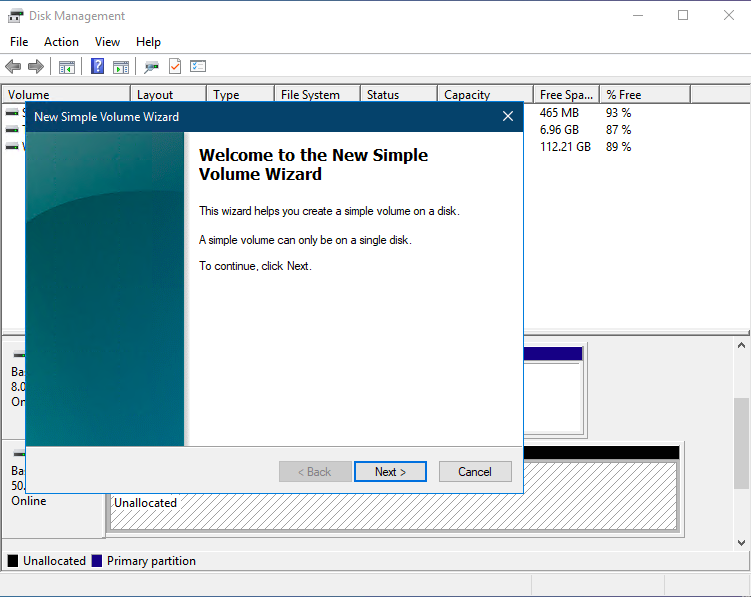
Task: Maximize the Disk Management window
Action: pyautogui.click(x=683, y=15)
